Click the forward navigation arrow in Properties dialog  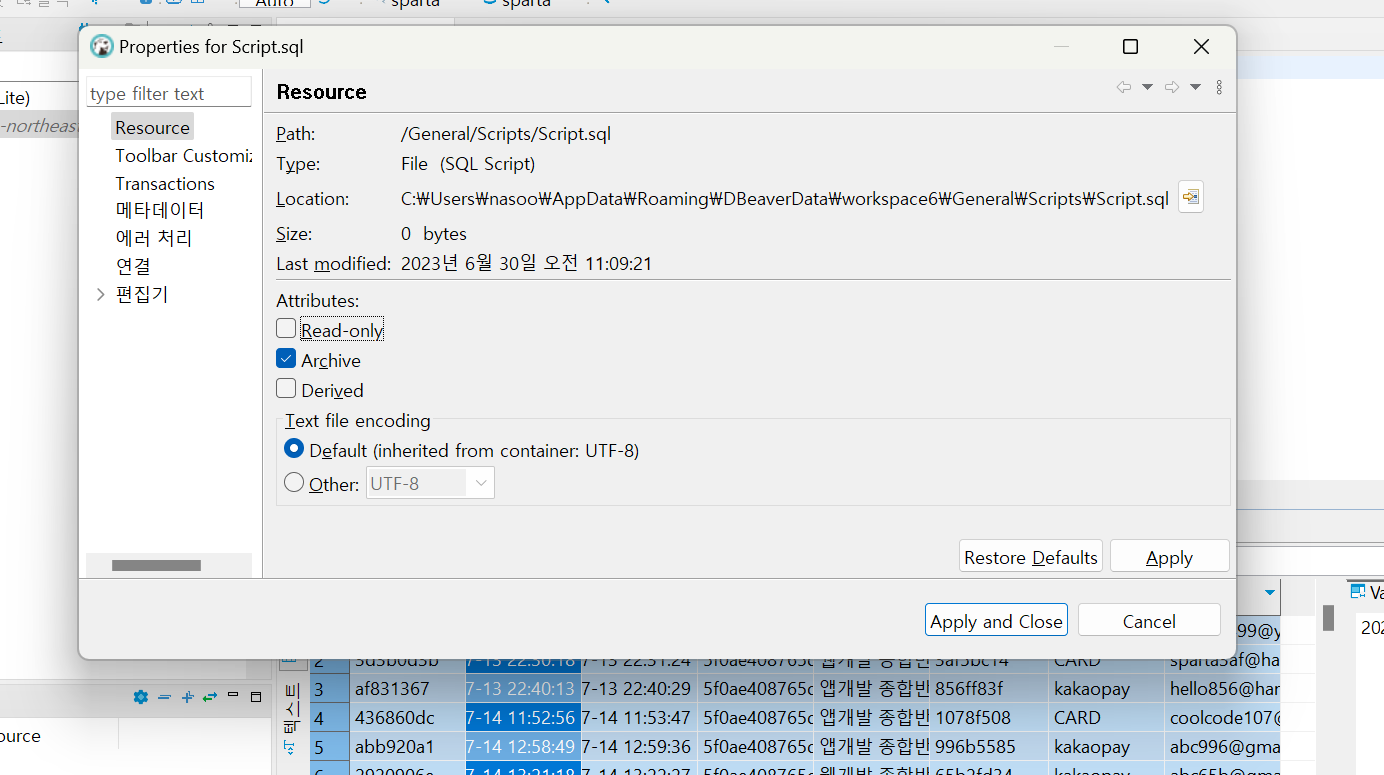(1172, 88)
